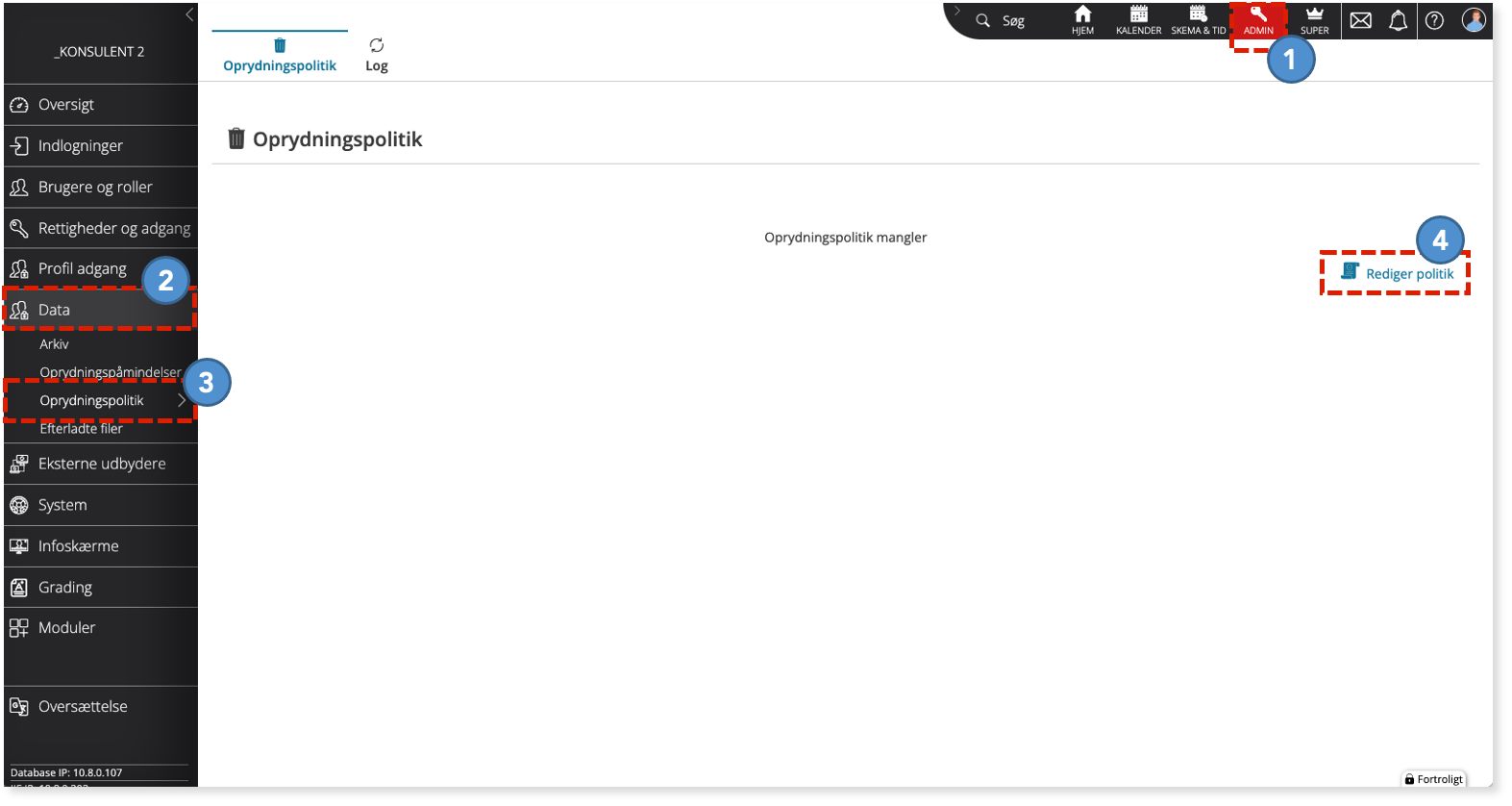This screenshot has height=806, width=1512.
Task: Expand Oprydningspolitik submenu chevron
Action: 182,400
